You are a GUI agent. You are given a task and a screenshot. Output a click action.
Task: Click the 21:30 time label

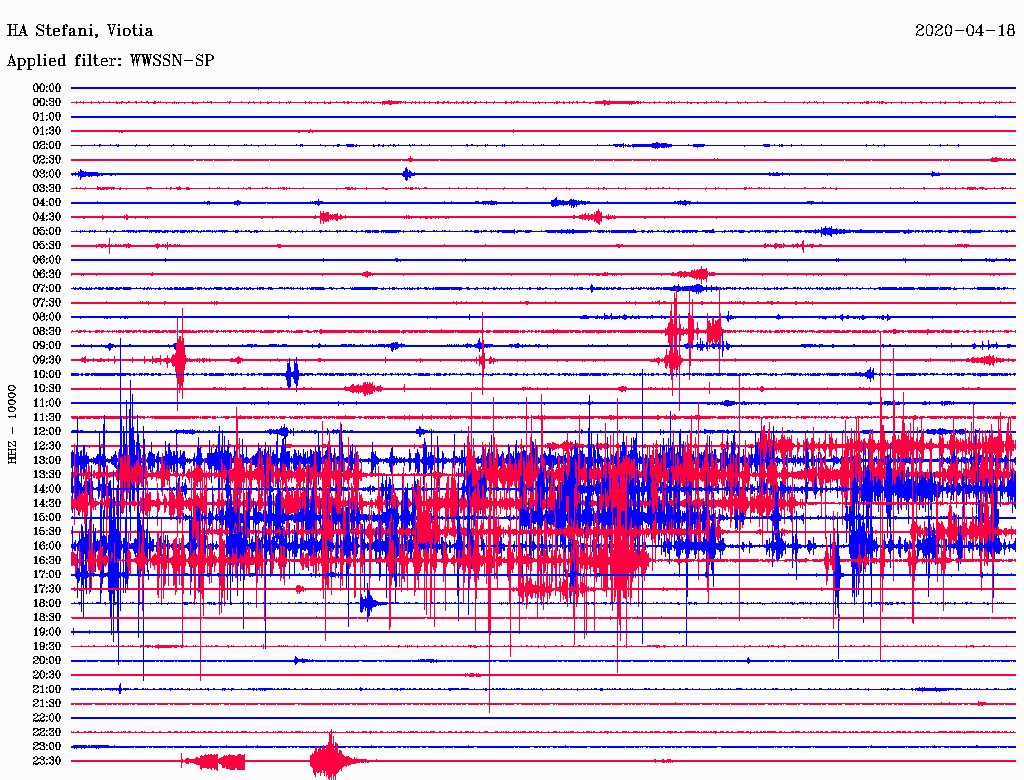click(x=47, y=704)
